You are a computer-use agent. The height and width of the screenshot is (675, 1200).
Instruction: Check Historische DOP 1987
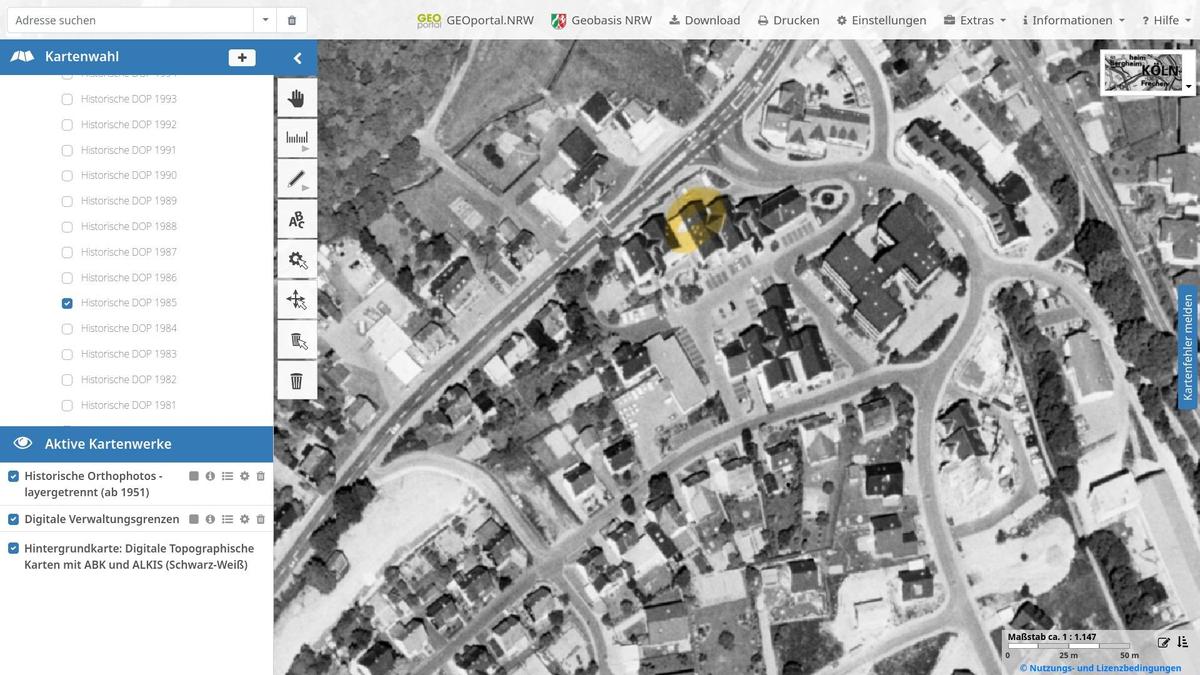coord(67,252)
